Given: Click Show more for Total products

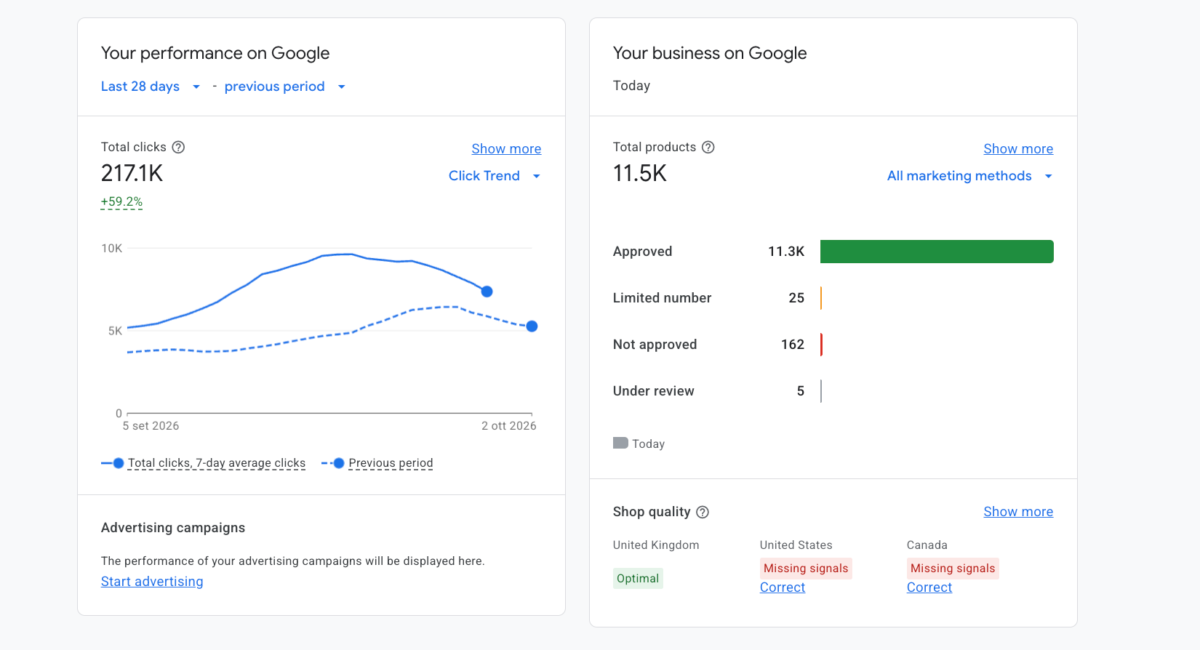Looking at the screenshot, I should pyautogui.click(x=1018, y=149).
